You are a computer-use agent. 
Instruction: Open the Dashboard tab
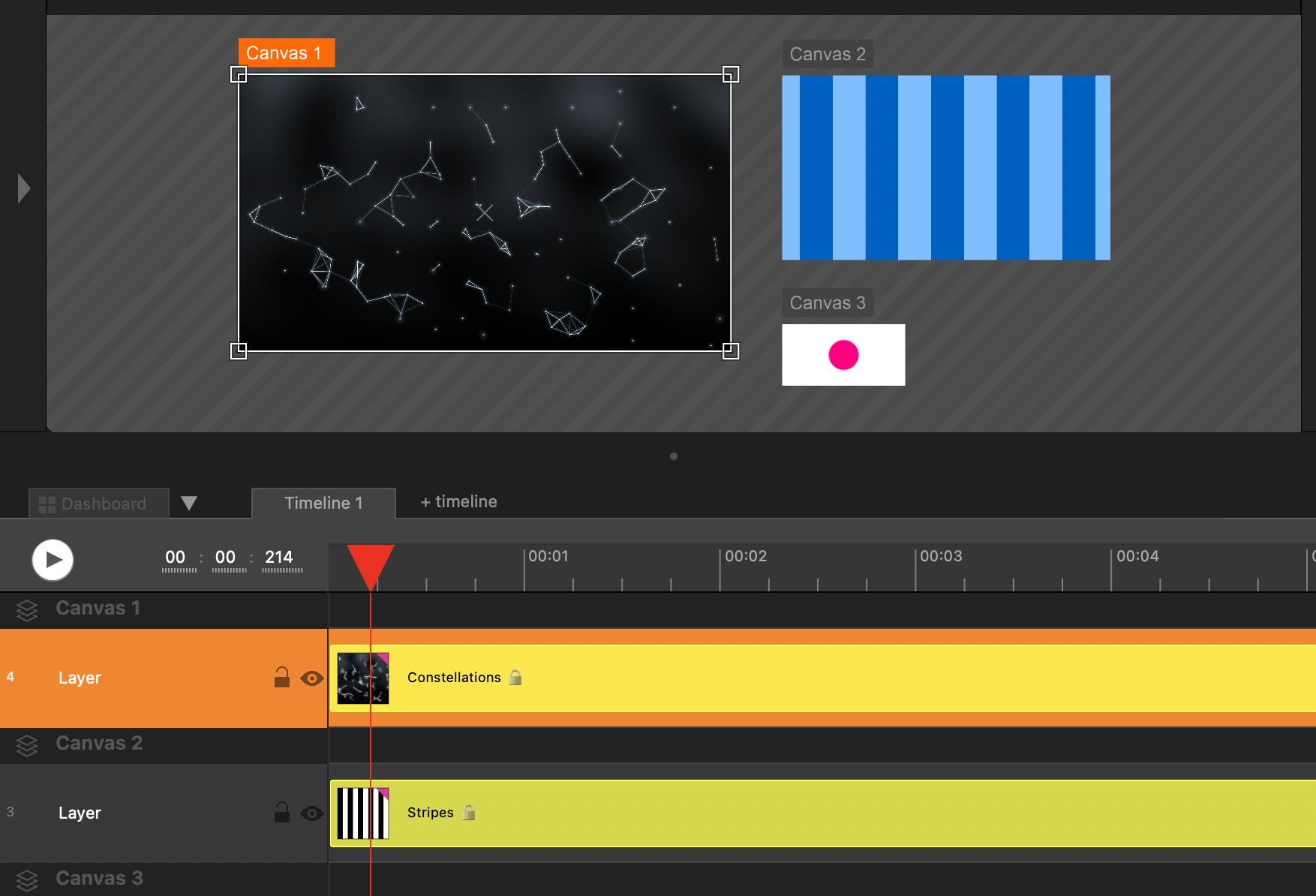click(93, 504)
